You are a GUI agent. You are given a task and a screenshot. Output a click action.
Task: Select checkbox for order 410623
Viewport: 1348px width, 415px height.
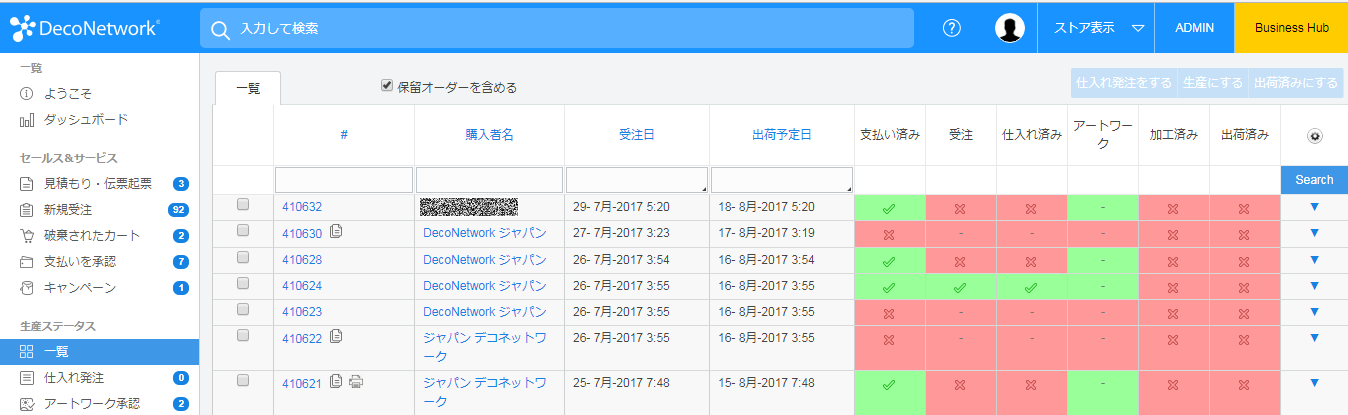tap(243, 308)
